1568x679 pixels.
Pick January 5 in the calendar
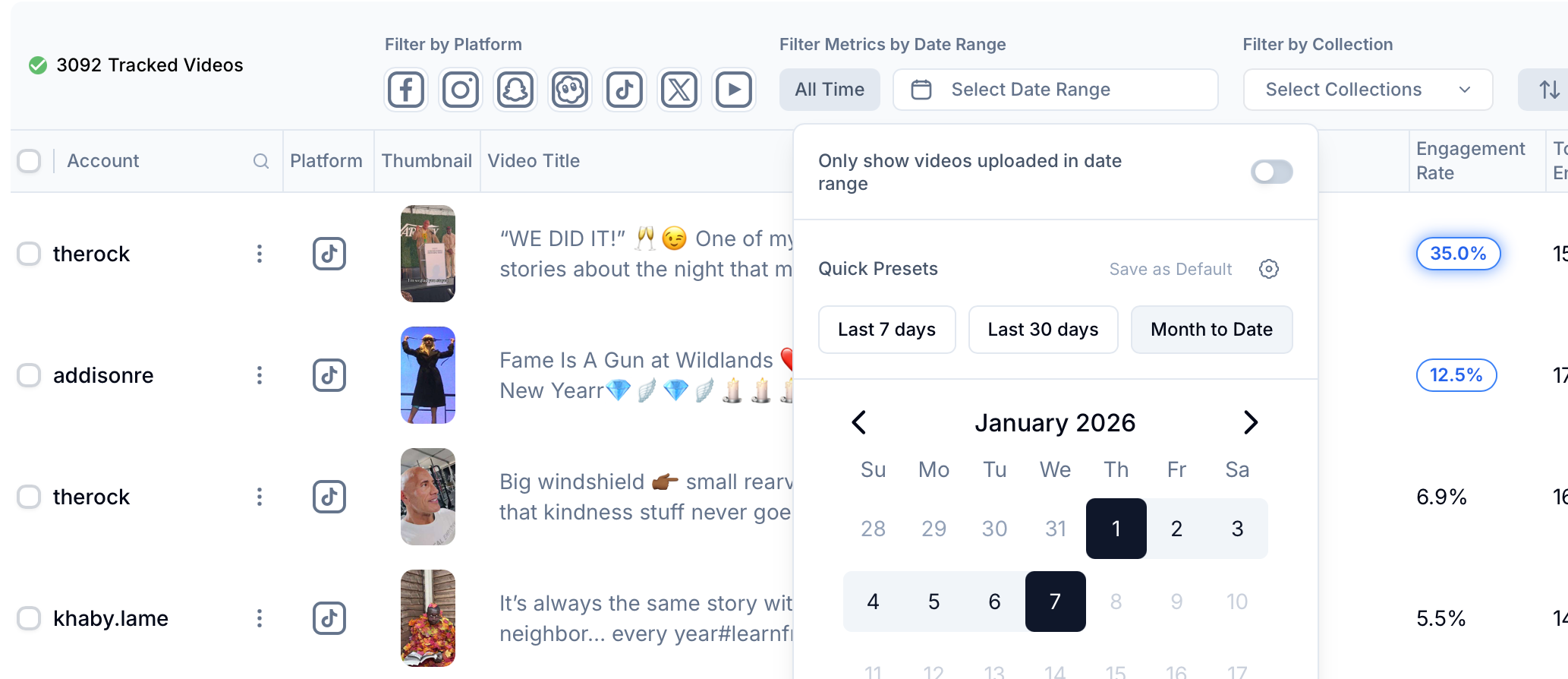click(x=934, y=602)
